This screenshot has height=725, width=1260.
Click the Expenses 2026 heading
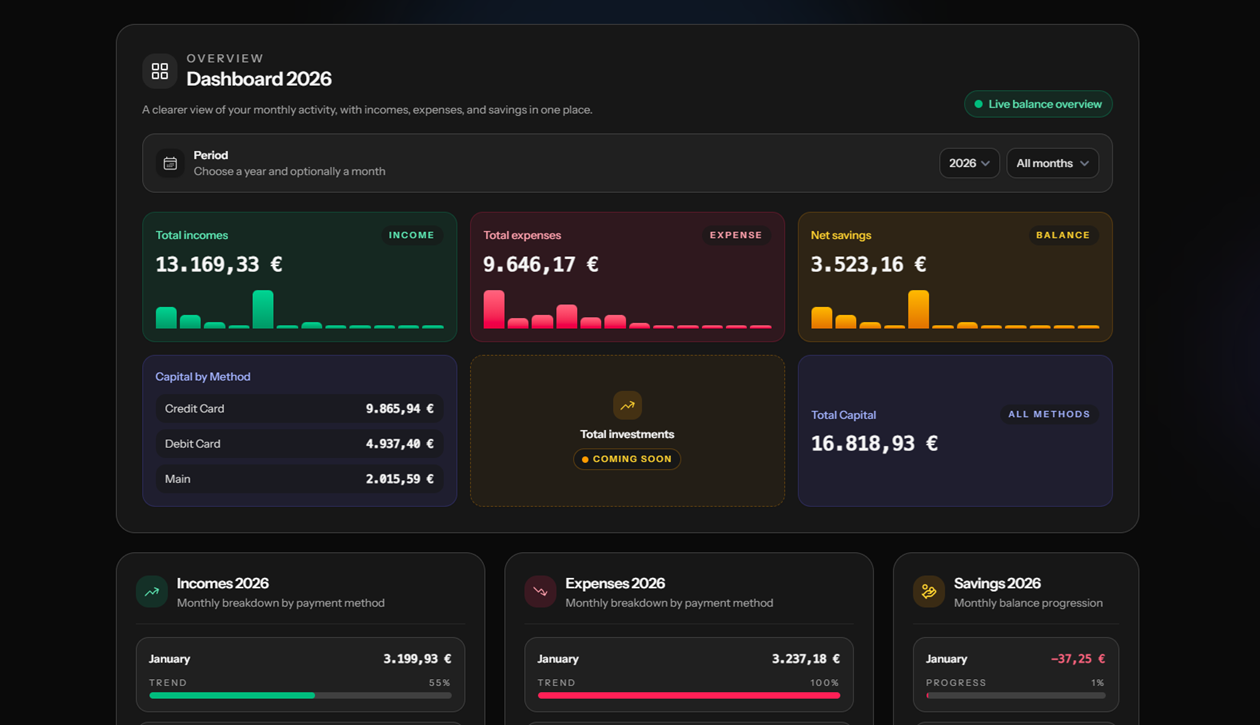point(615,583)
